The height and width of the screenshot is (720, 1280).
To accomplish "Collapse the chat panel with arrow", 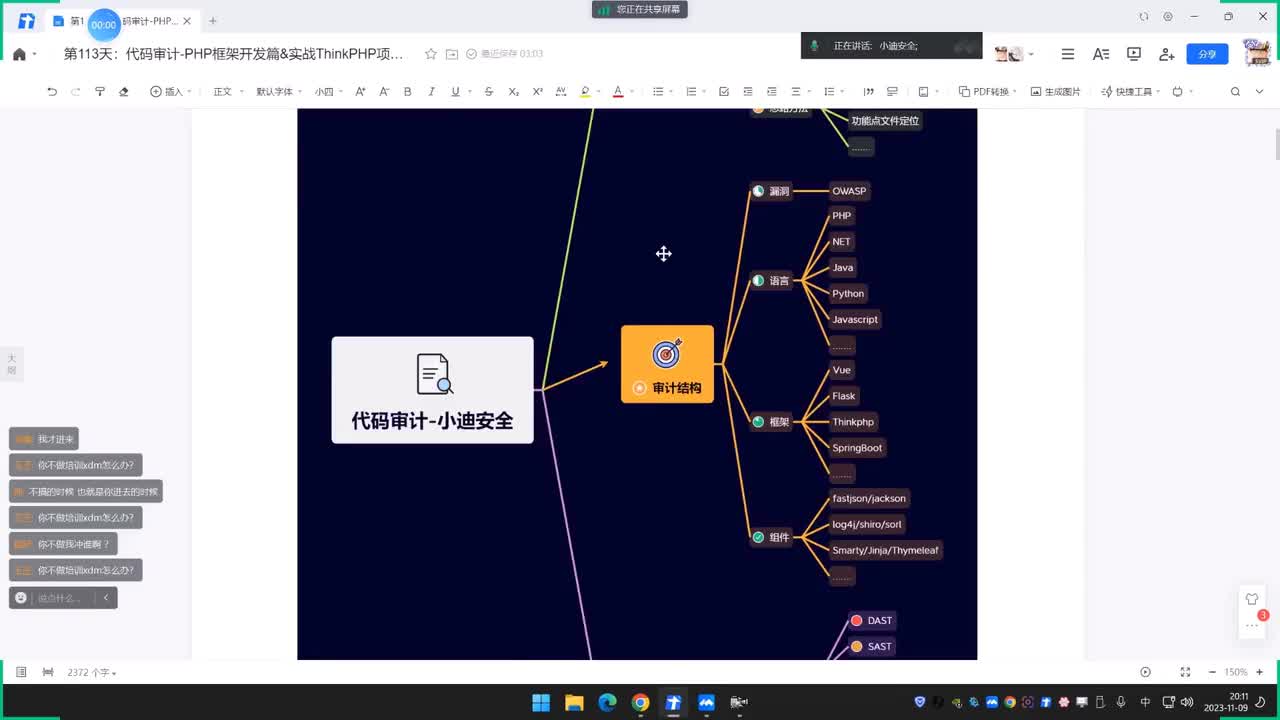I will [106, 598].
